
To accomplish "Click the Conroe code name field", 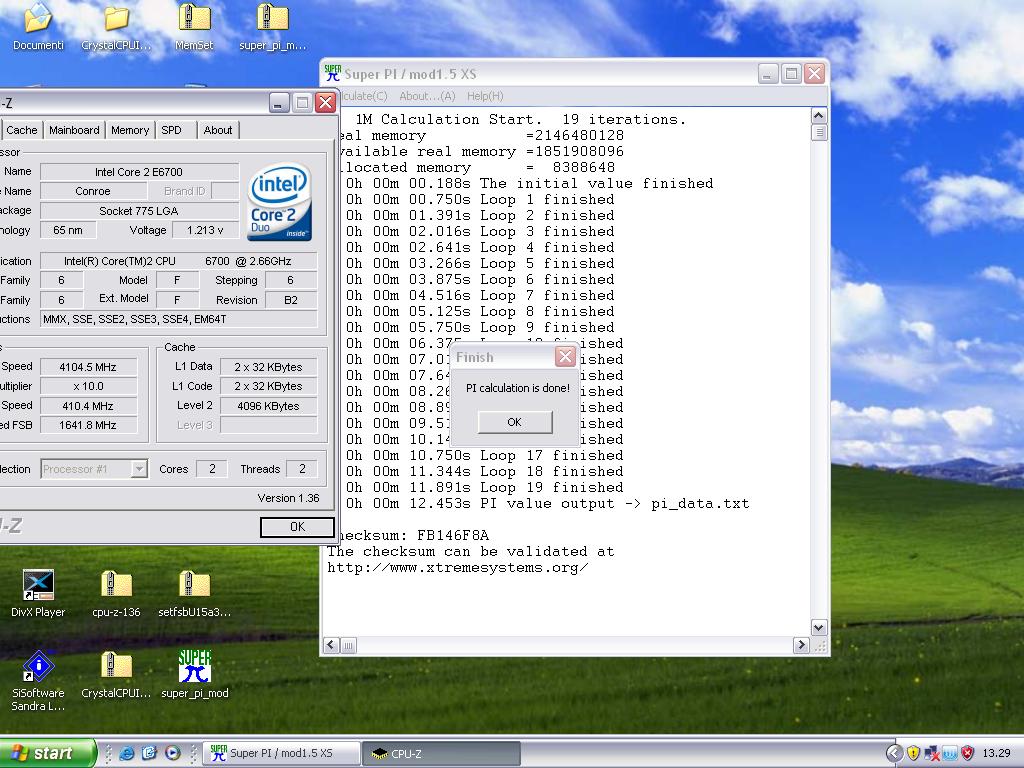I will click(93, 191).
